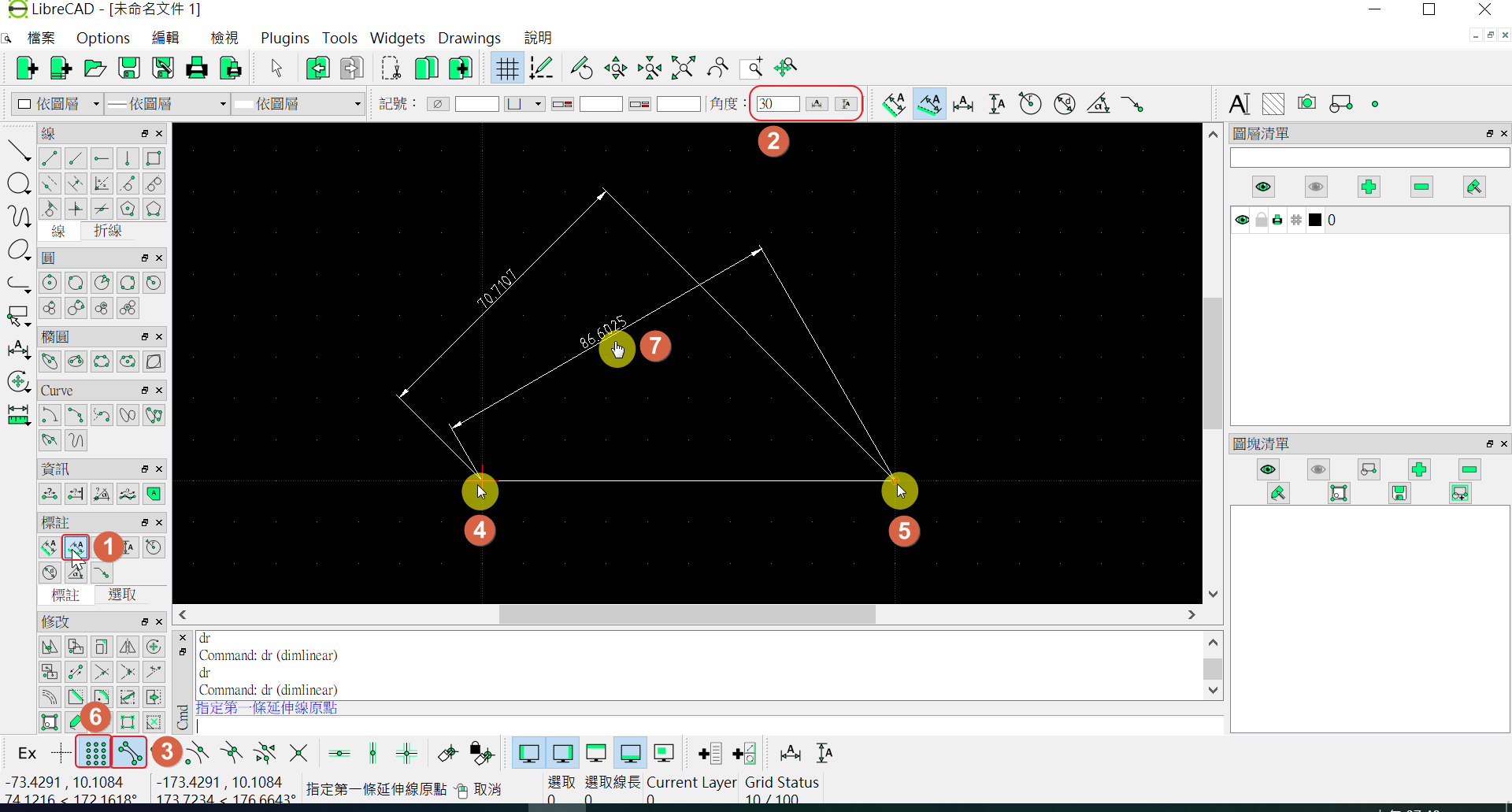
Task: Open the line width 依圖層 dropdown
Action: pyautogui.click(x=167, y=104)
